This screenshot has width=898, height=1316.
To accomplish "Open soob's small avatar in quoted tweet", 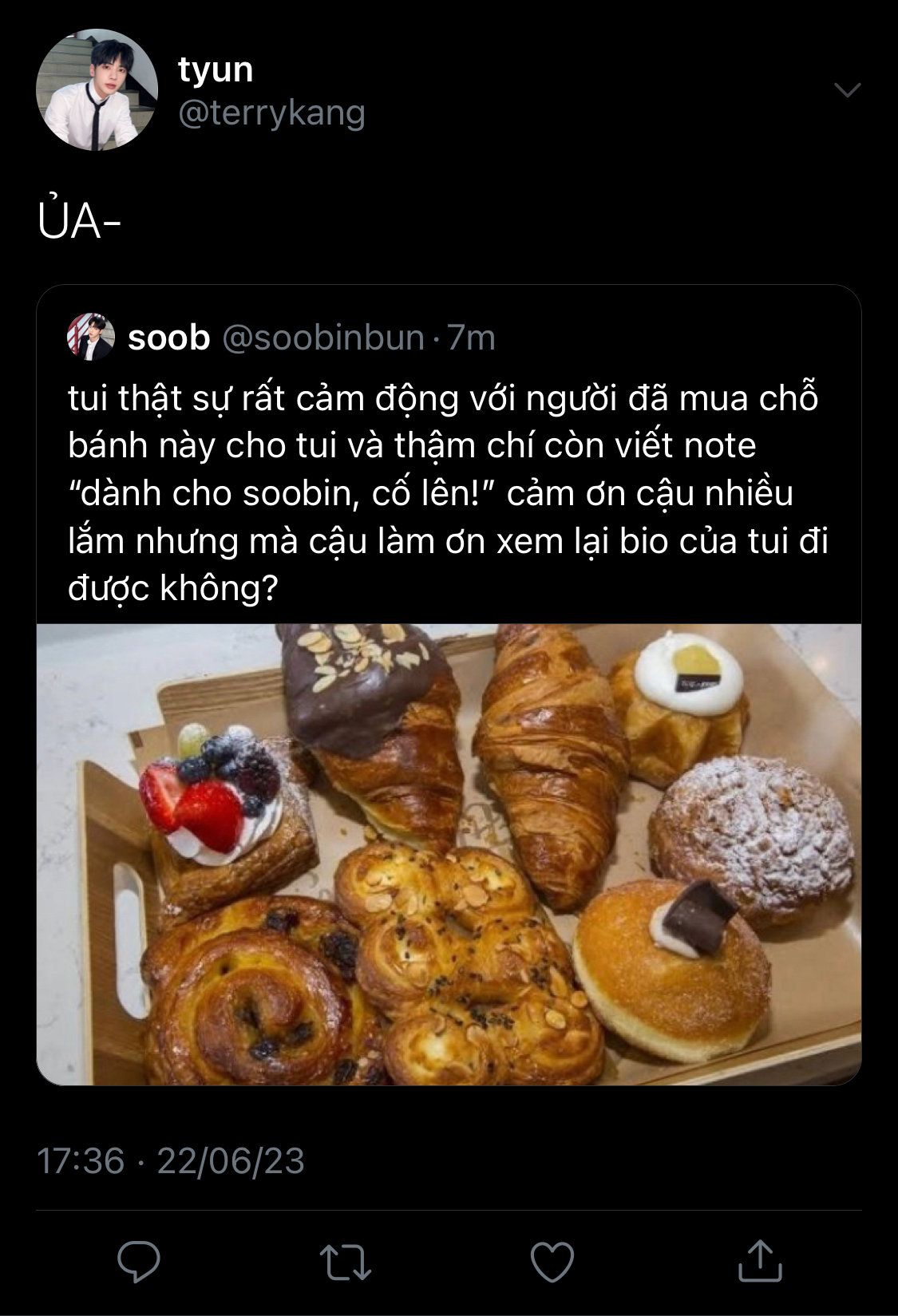I will coord(91,337).
